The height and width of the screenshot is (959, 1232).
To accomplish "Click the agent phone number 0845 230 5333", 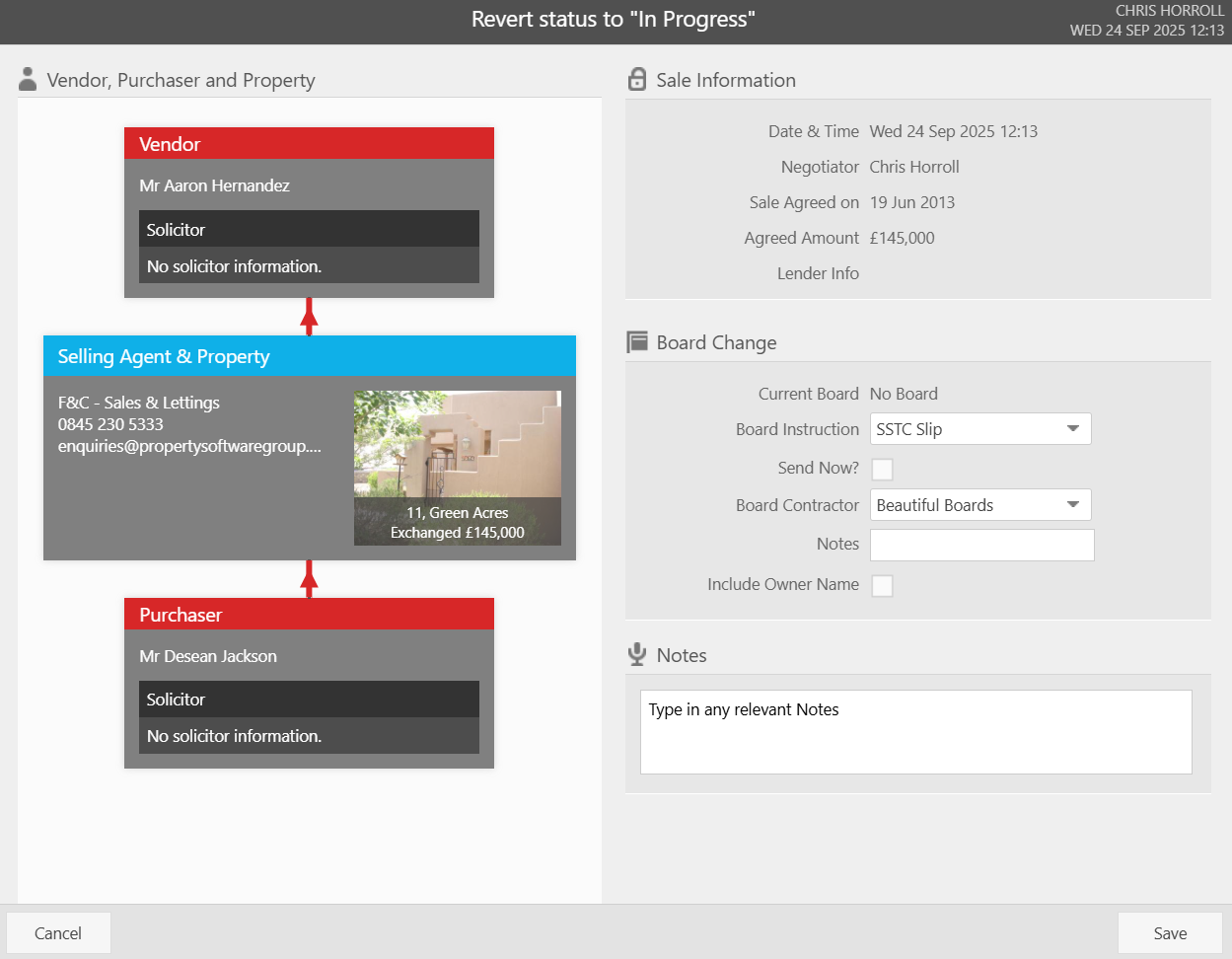I will tap(110, 424).
